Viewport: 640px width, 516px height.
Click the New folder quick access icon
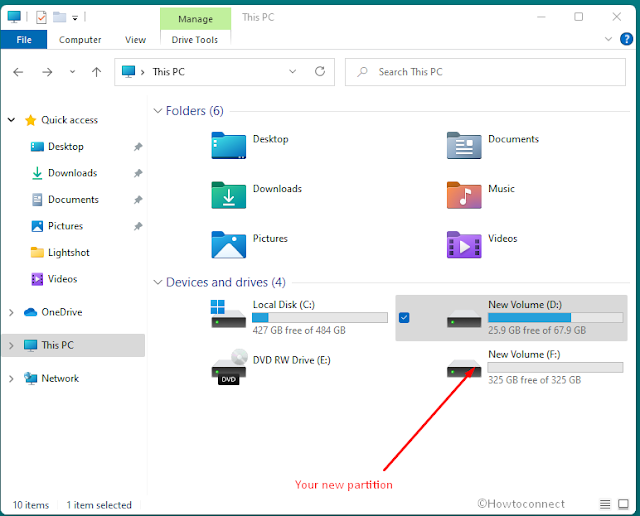tap(60, 17)
